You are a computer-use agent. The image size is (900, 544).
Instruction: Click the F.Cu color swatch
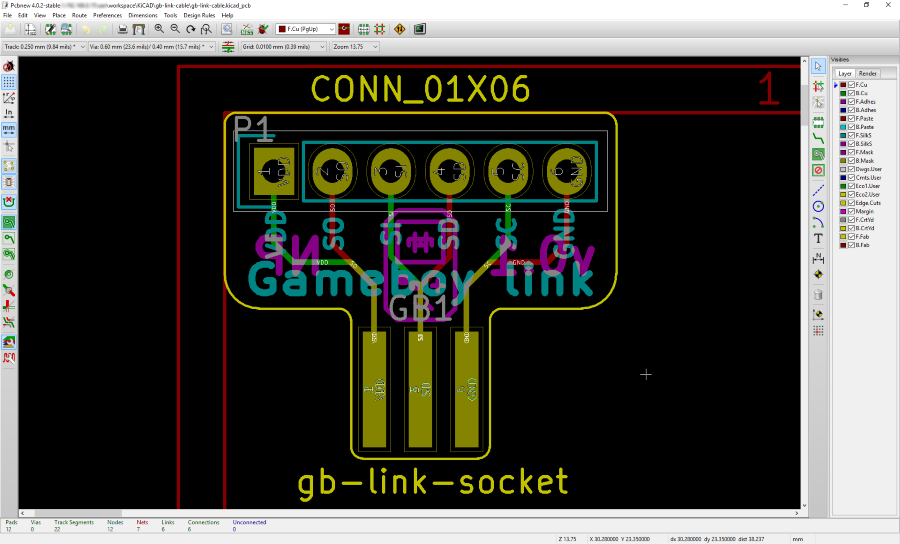tap(843, 85)
